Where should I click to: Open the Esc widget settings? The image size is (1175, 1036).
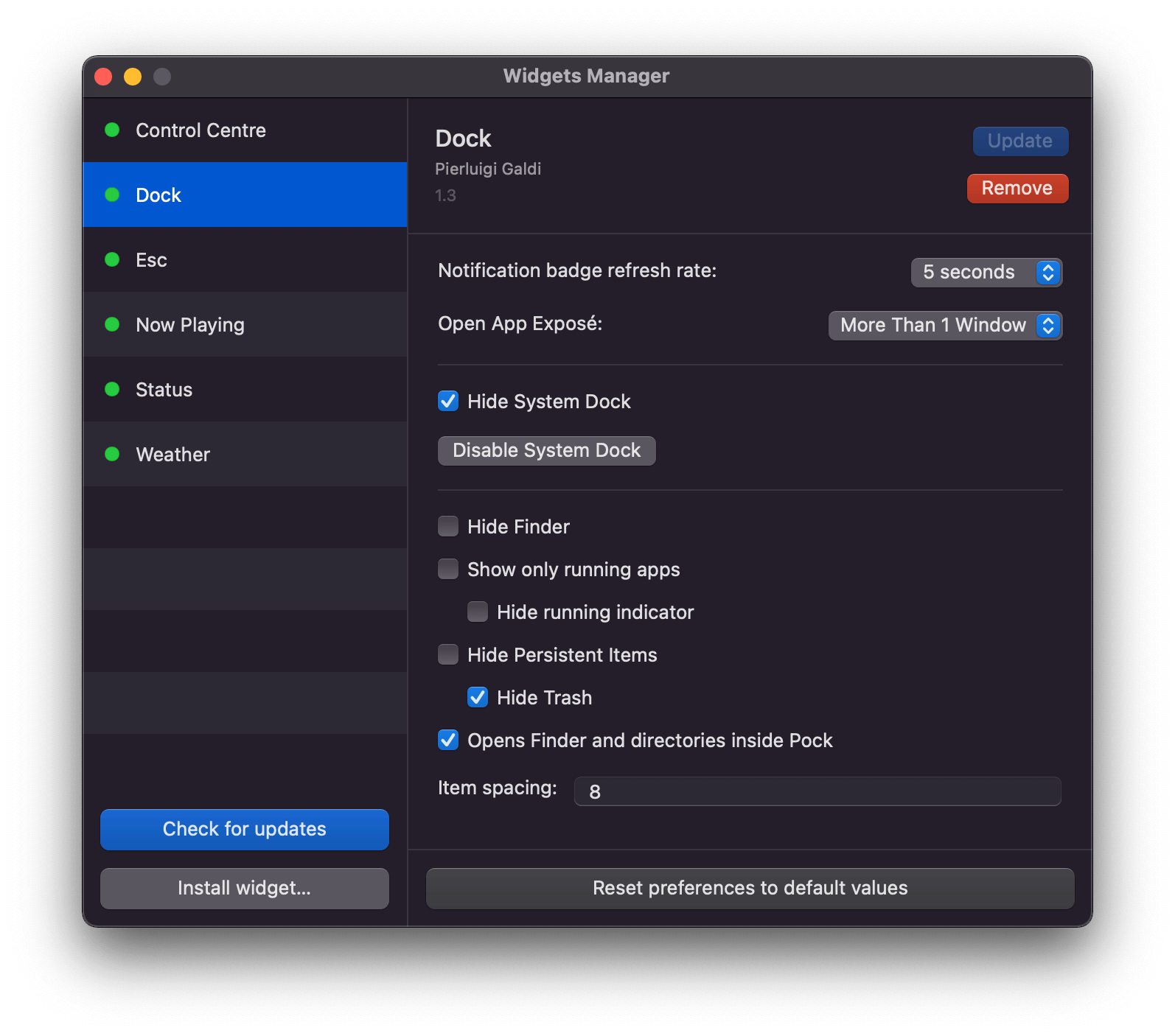point(245,259)
